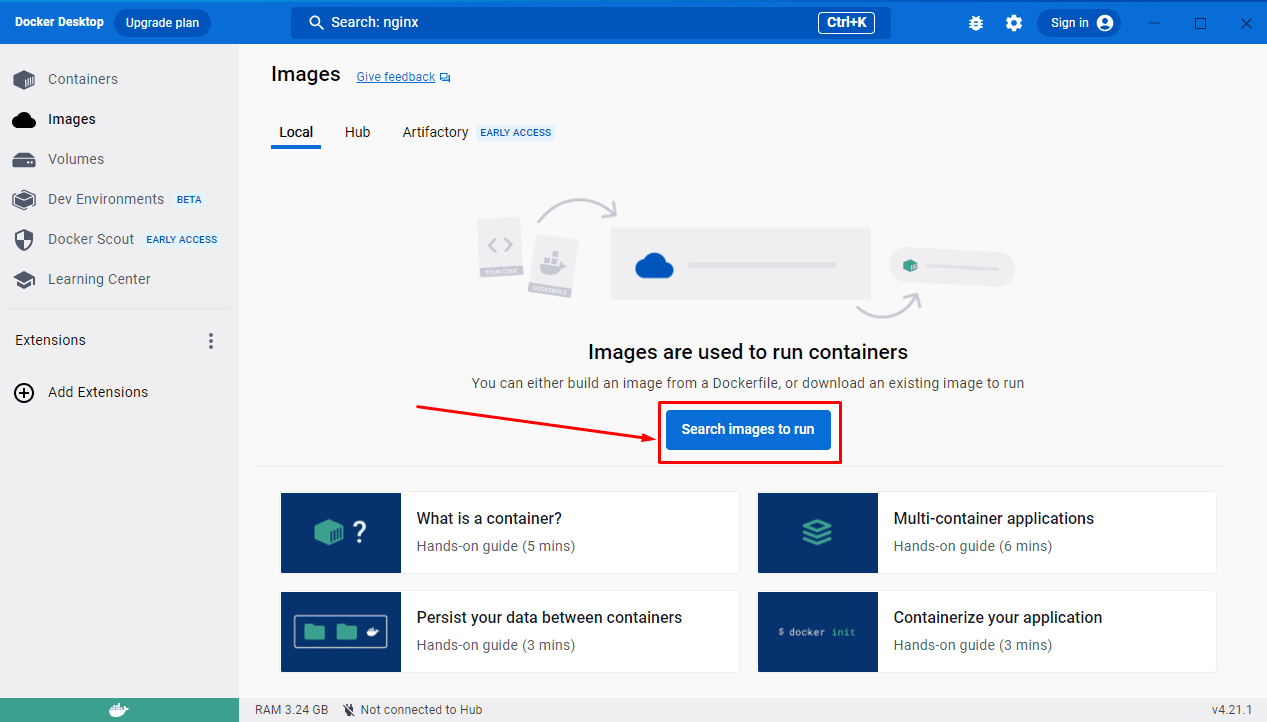
Task: Open the Learning Center graduation cap icon
Action: (x=24, y=280)
